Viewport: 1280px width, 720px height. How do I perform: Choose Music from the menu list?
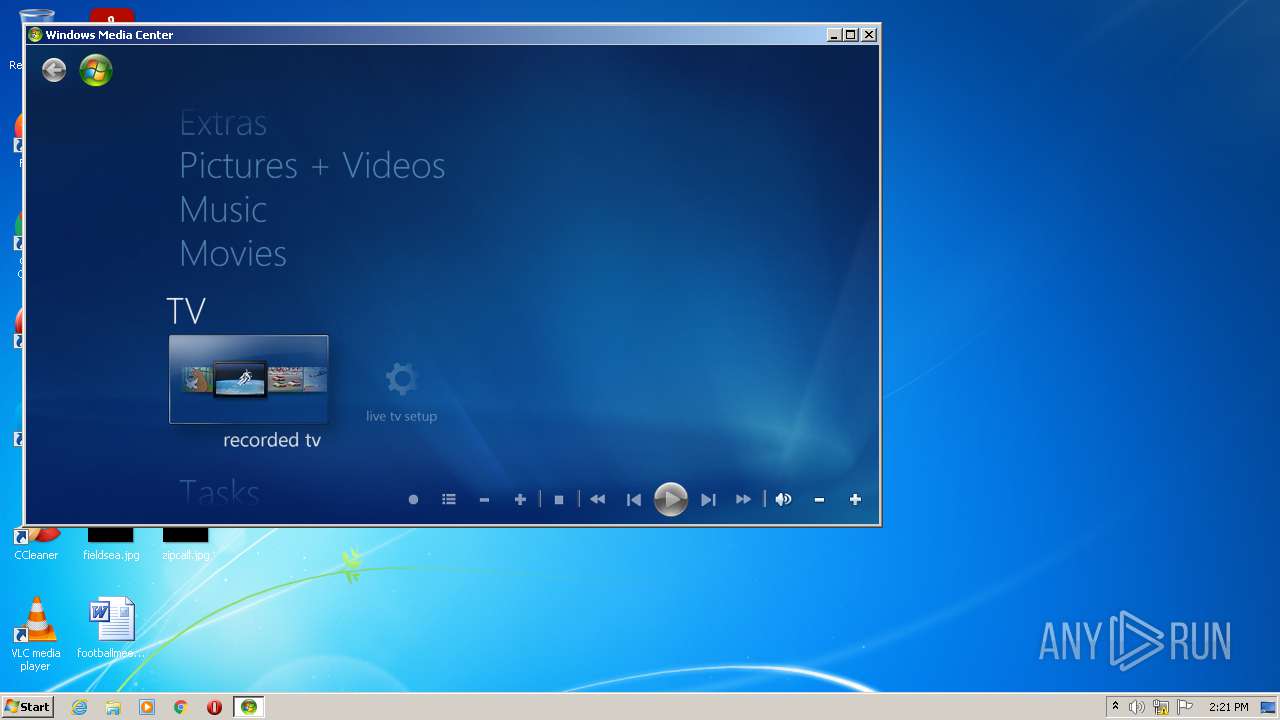click(x=223, y=209)
